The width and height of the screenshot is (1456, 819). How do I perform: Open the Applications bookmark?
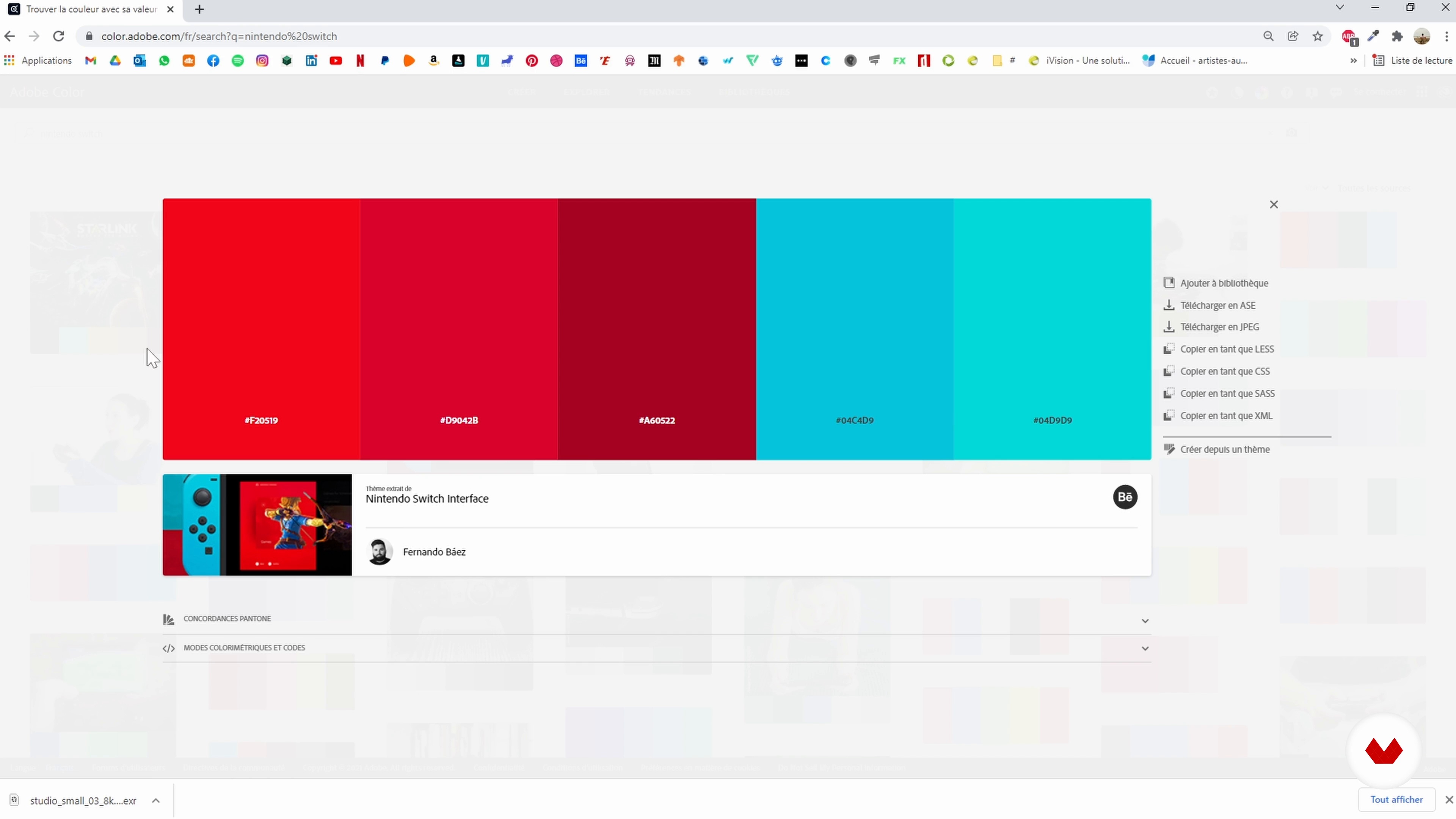click(x=38, y=61)
